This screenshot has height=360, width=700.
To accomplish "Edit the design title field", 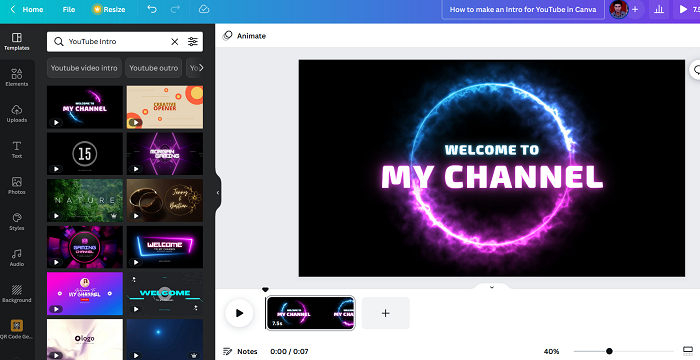I will click(523, 9).
